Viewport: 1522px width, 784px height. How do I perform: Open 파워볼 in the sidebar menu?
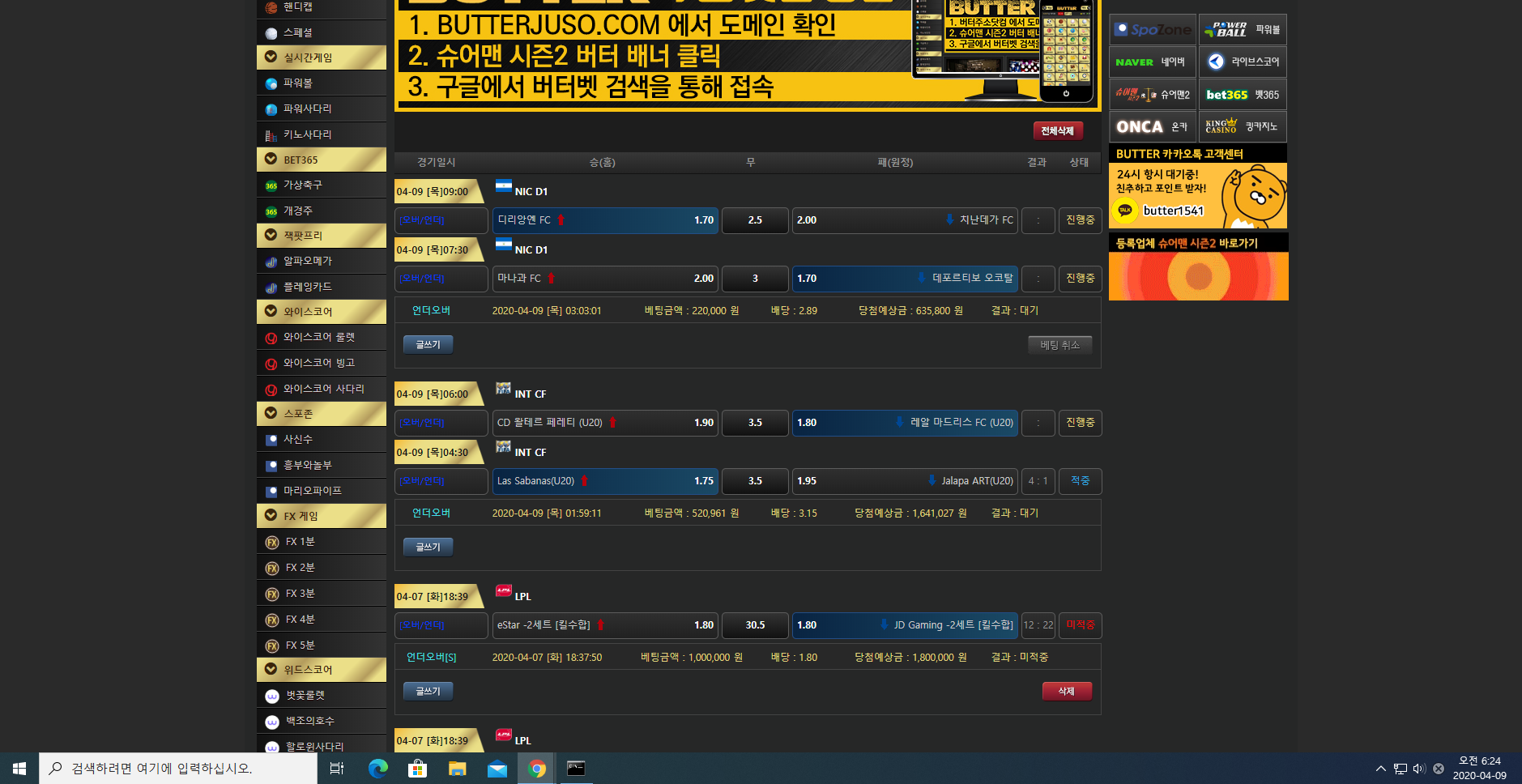[322, 83]
